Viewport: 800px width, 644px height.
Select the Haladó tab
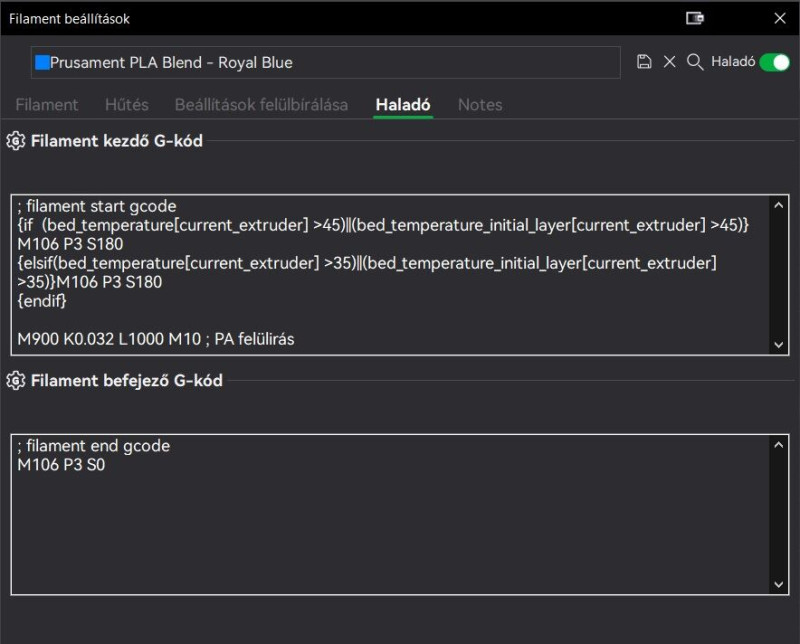(x=403, y=104)
